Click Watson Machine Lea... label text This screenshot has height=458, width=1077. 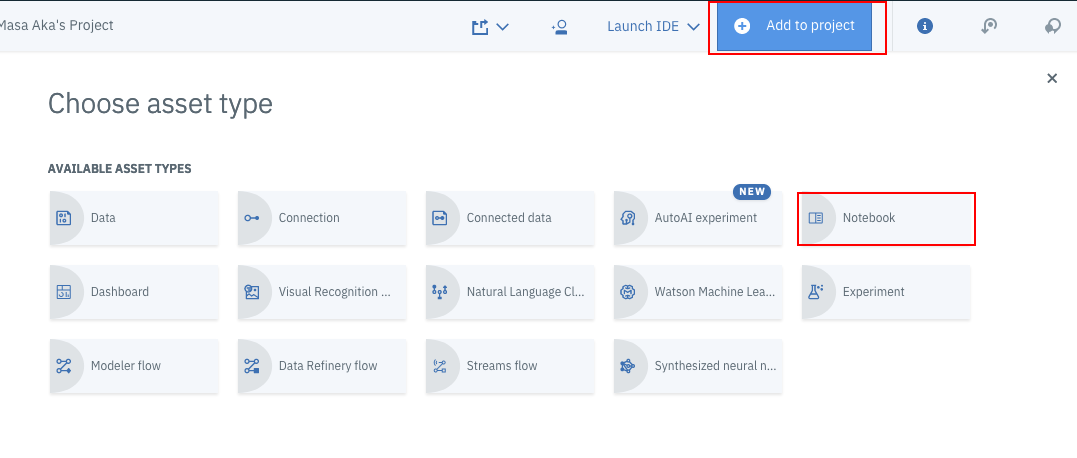(714, 292)
